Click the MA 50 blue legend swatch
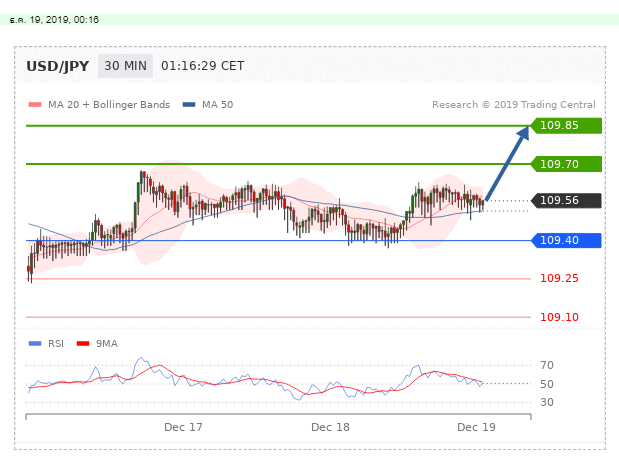The height and width of the screenshot is (462, 619). click(189, 105)
